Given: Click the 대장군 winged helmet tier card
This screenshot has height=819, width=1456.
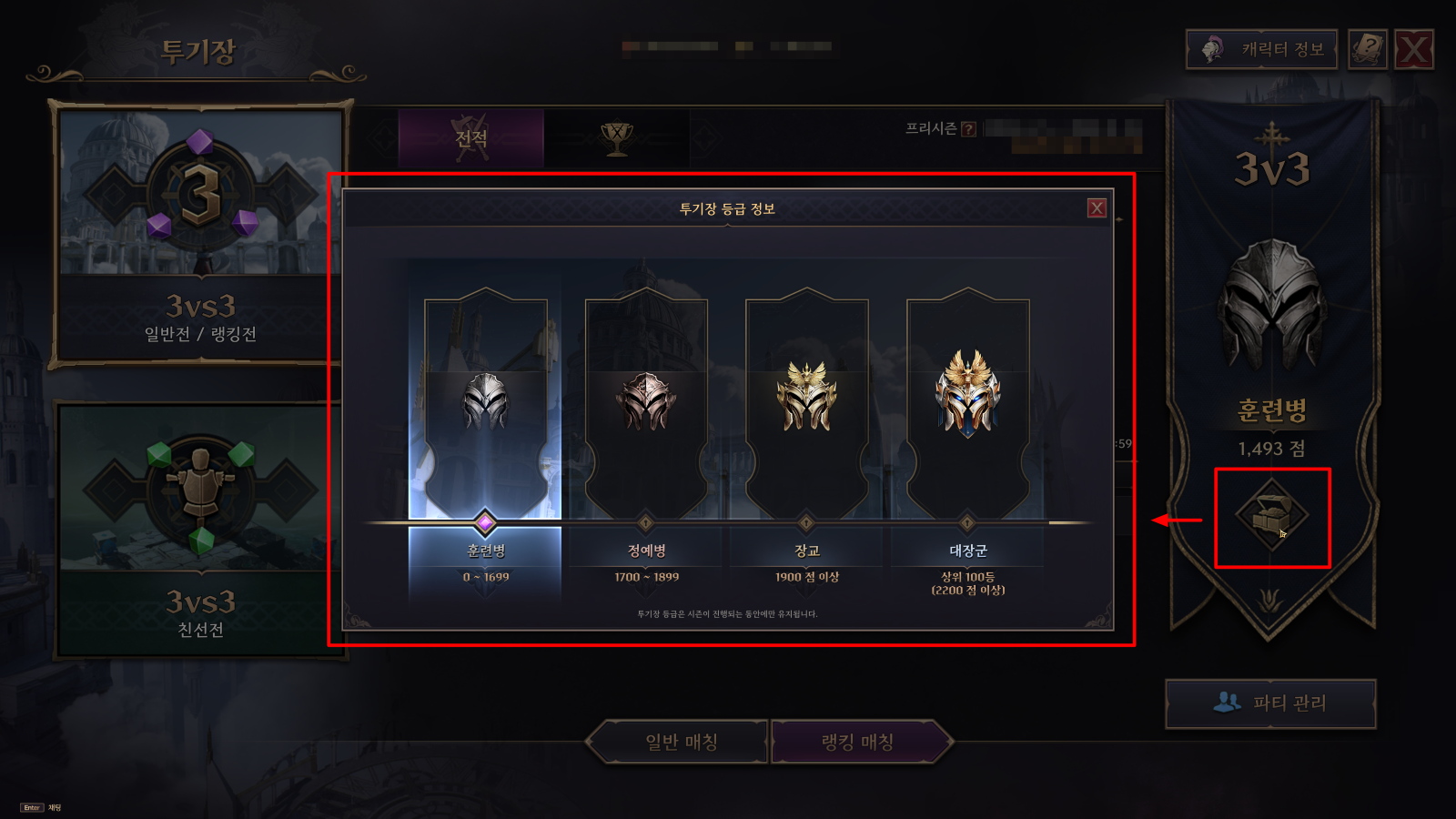Looking at the screenshot, I should pyautogui.click(x=968, y=405).
